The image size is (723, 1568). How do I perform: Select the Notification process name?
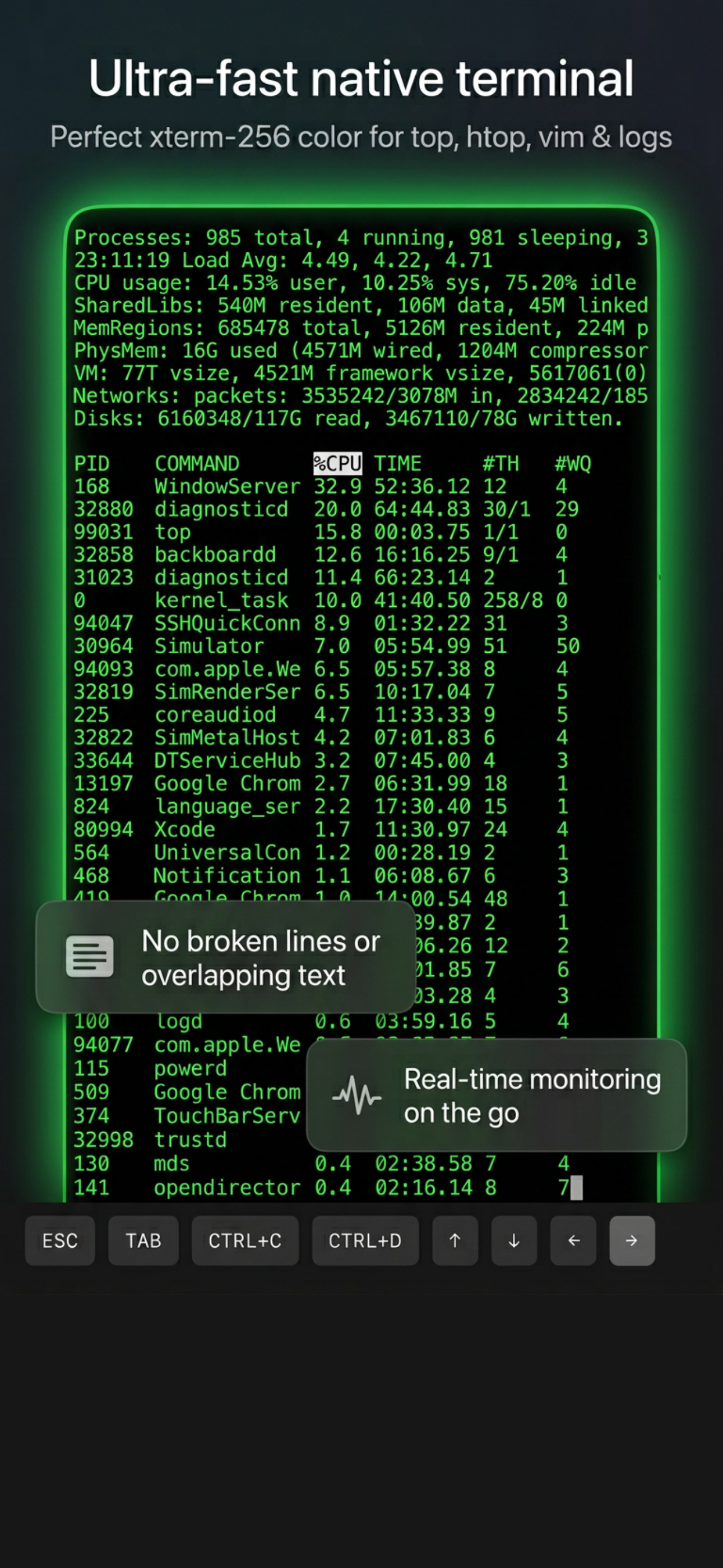227,876
